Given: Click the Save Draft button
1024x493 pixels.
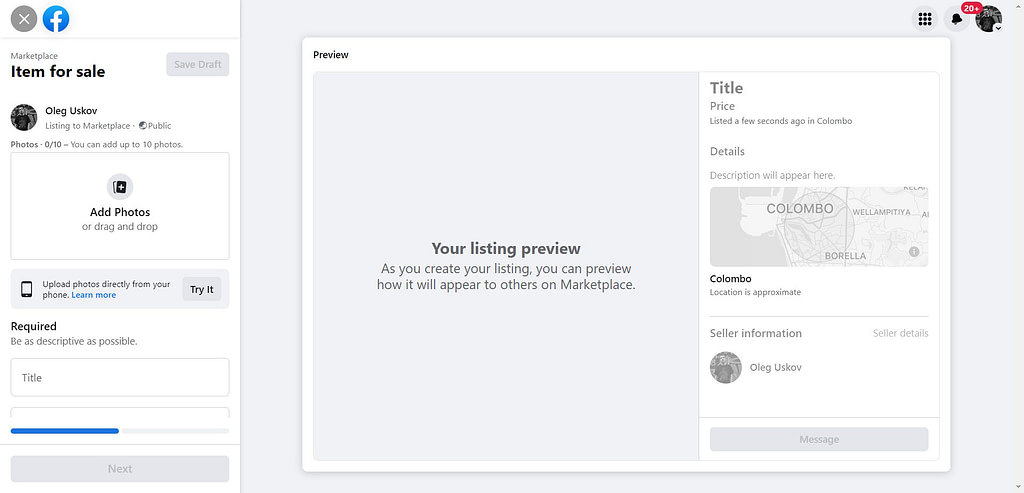Looking at the screenshot, I should pyautogui.click(x=198, y=64).
